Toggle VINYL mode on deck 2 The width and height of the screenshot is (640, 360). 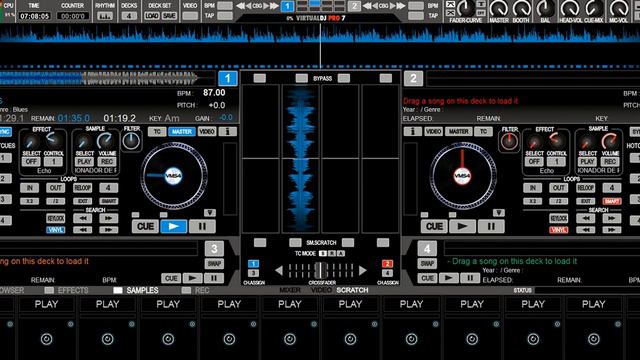point(558,230)
